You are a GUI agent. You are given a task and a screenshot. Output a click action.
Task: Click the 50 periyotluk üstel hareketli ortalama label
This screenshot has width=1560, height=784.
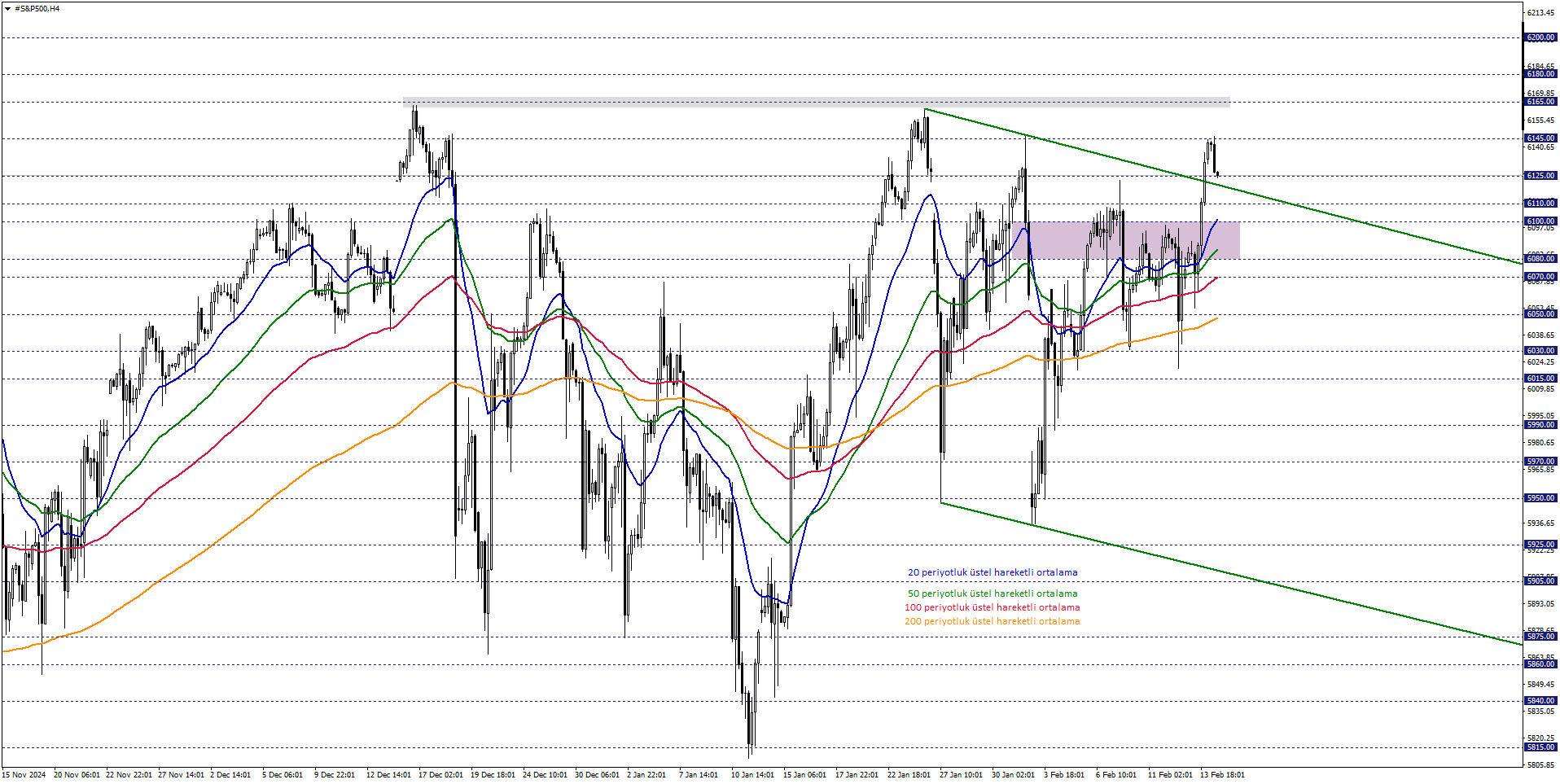[993, 593]
